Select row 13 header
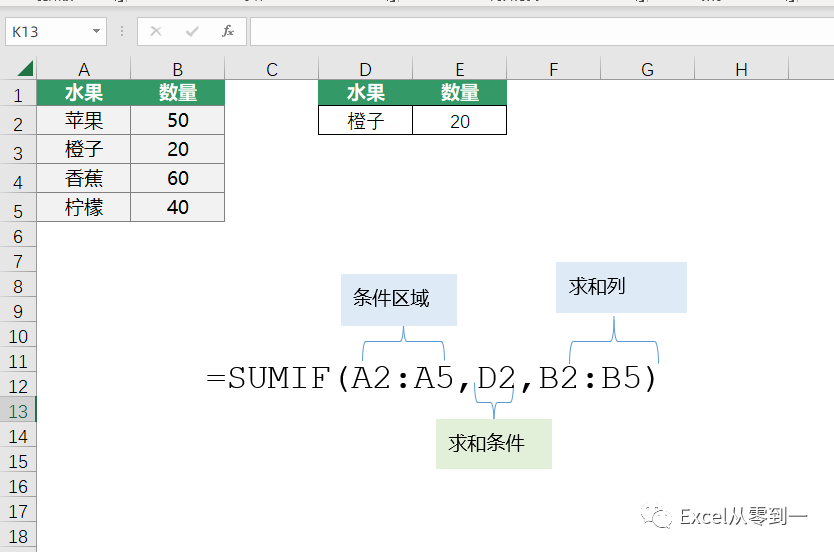This screenshot has width=834, height=552. [x=18, y=411]
